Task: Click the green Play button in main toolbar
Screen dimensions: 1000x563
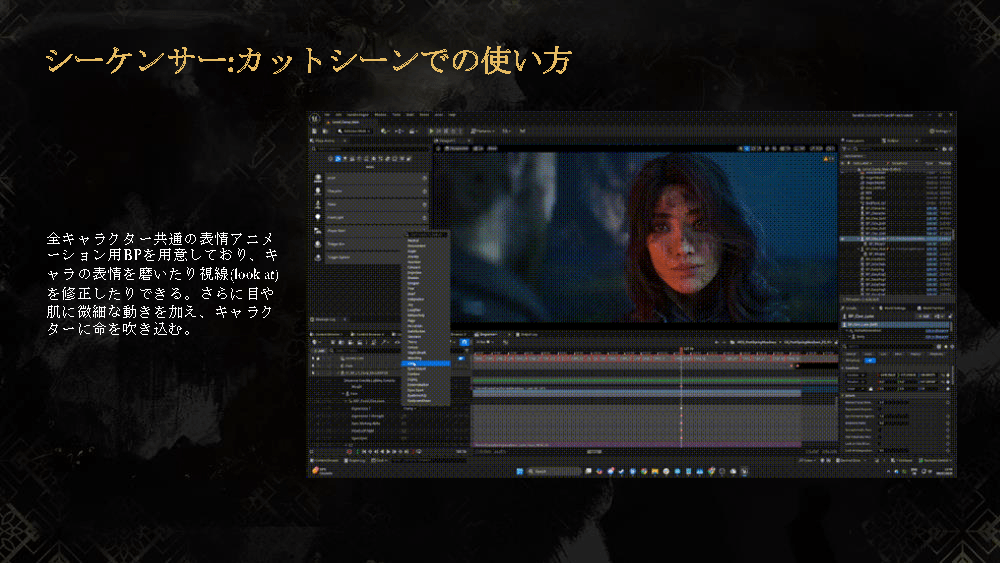Action: [x=431, y=131]
